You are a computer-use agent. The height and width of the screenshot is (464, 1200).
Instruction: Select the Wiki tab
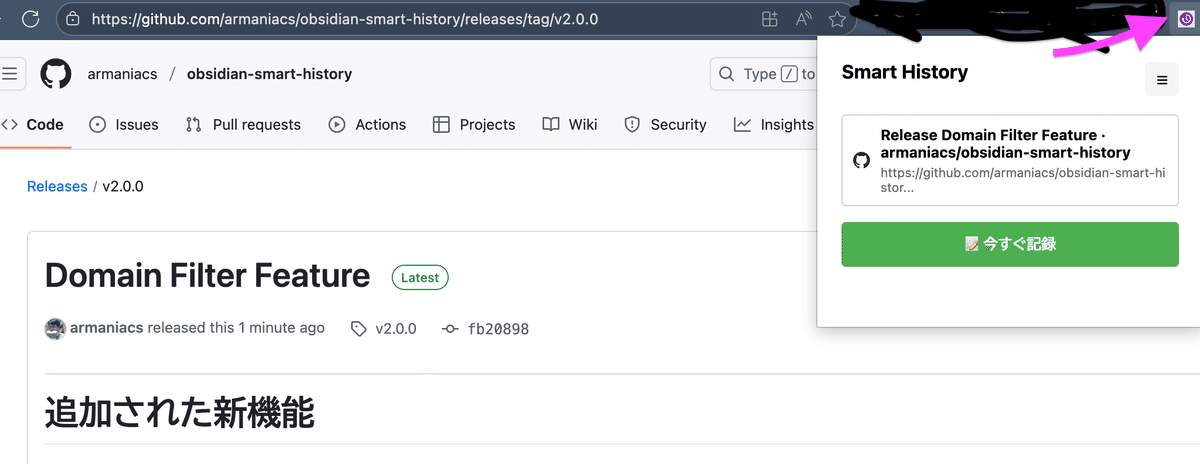pyautogui.click(x=570, y=125)
